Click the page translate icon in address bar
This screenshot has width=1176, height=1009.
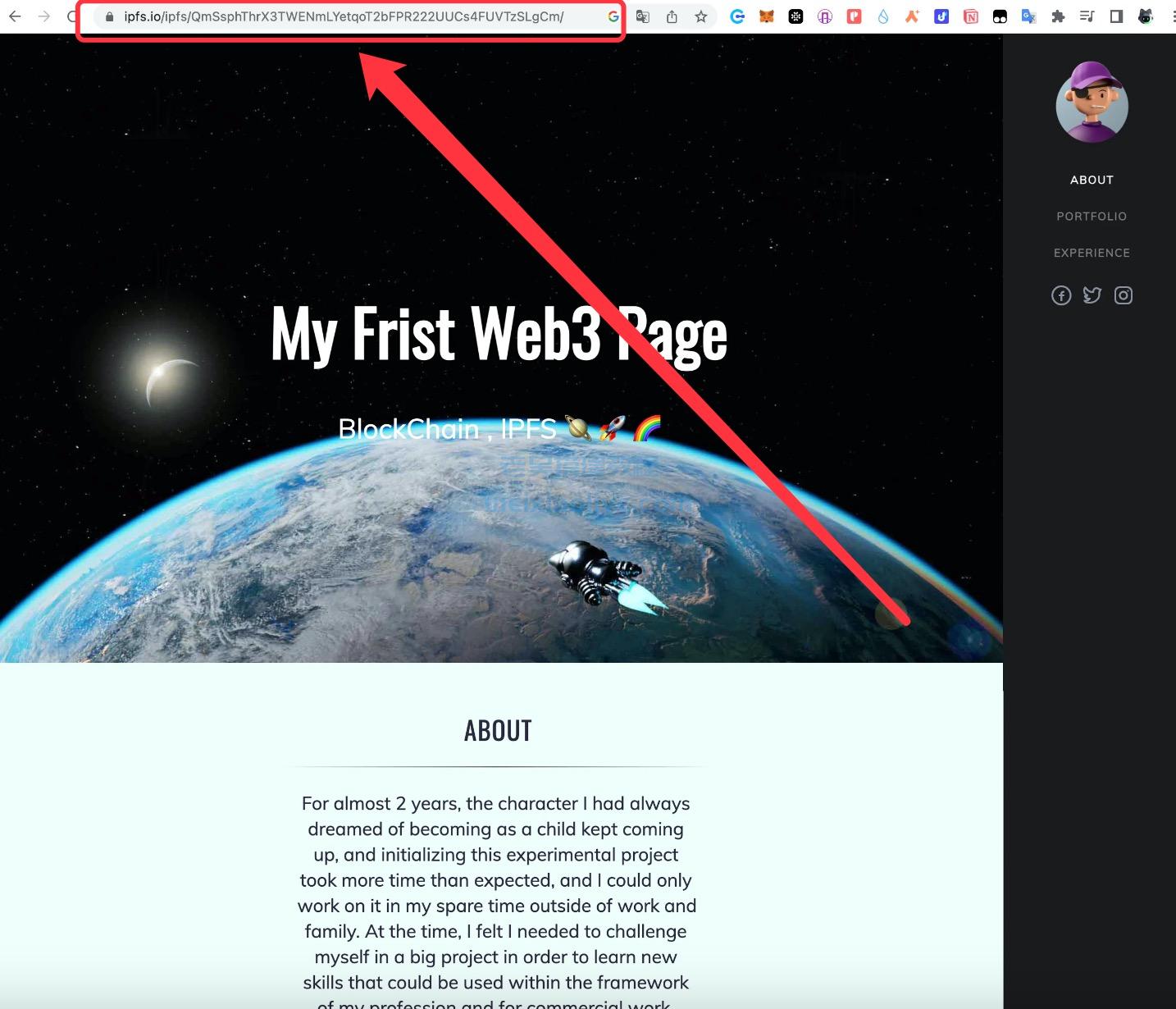click(642, 16)
